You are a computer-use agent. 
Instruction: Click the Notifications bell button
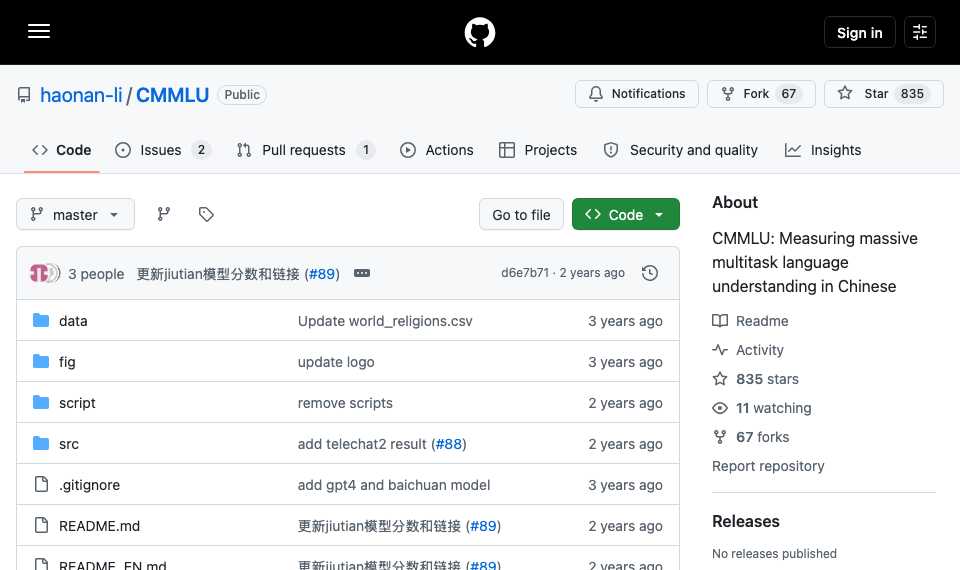637,94
